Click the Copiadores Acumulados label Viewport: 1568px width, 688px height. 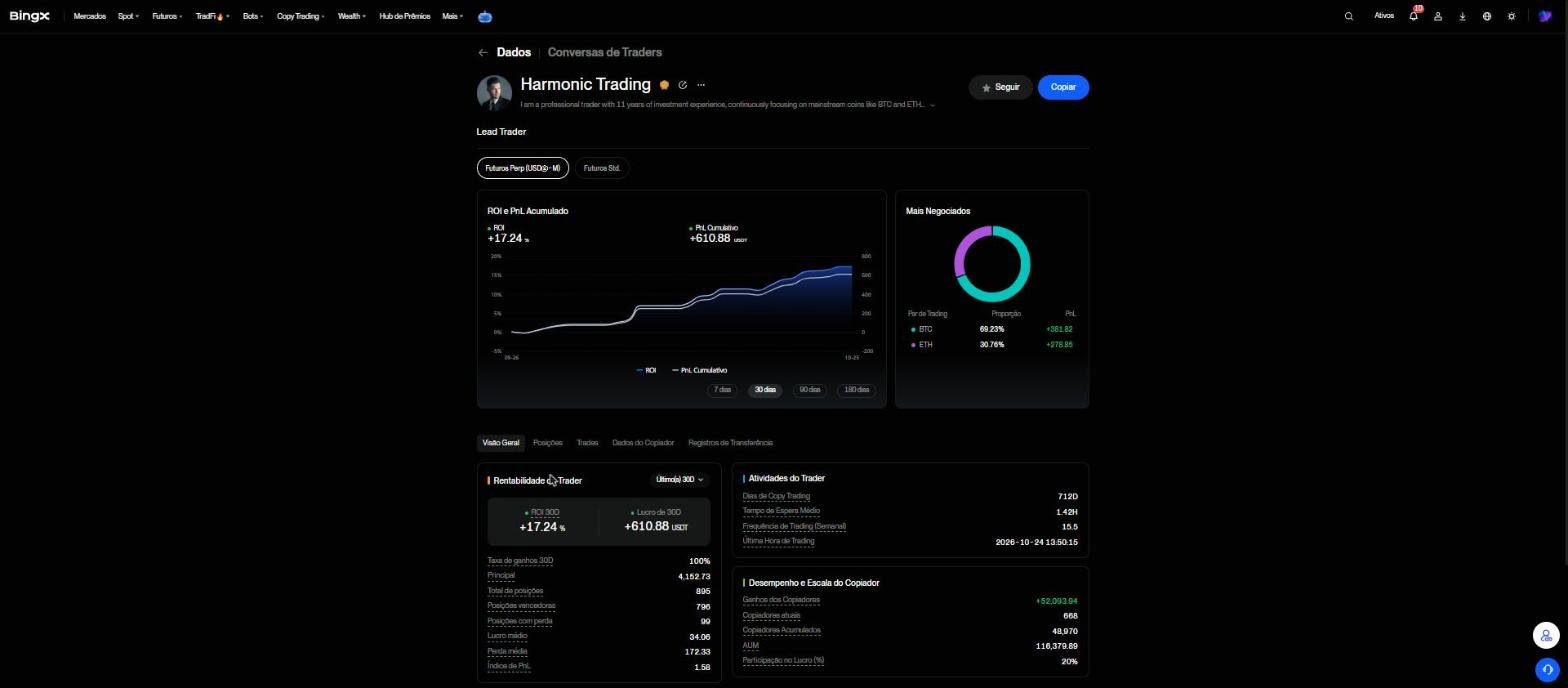[x=781, y=630]
